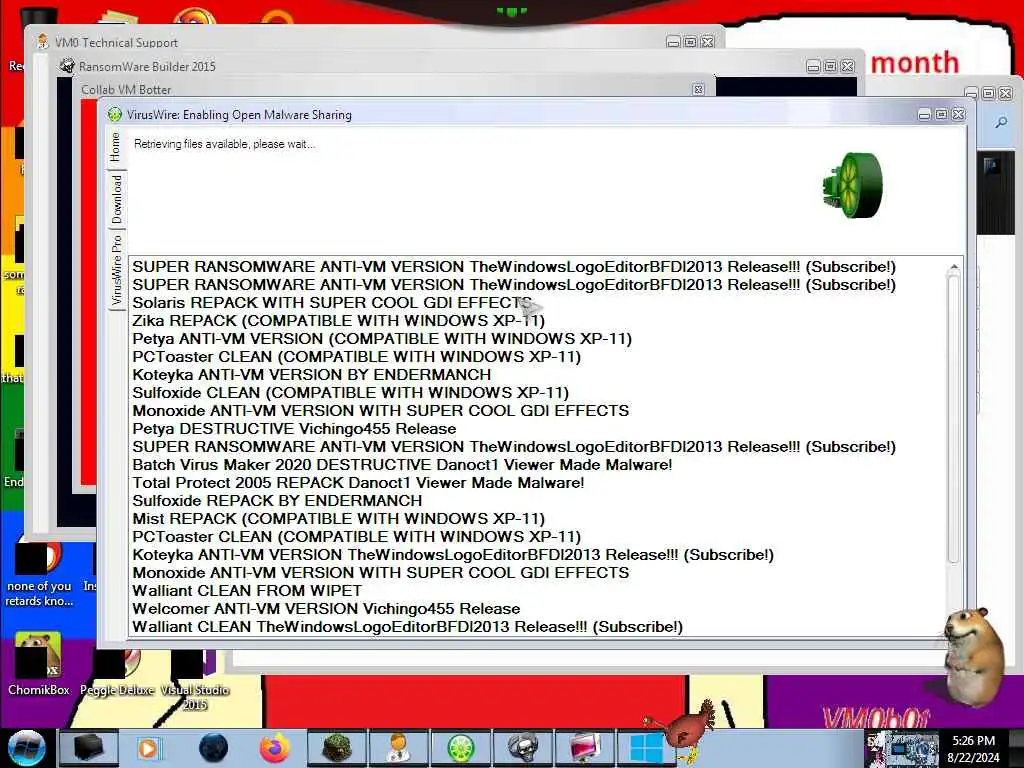Select Walliant CLEAN TheWindowsLogoEditorBFDI2013 Release entry

(408, 626)
